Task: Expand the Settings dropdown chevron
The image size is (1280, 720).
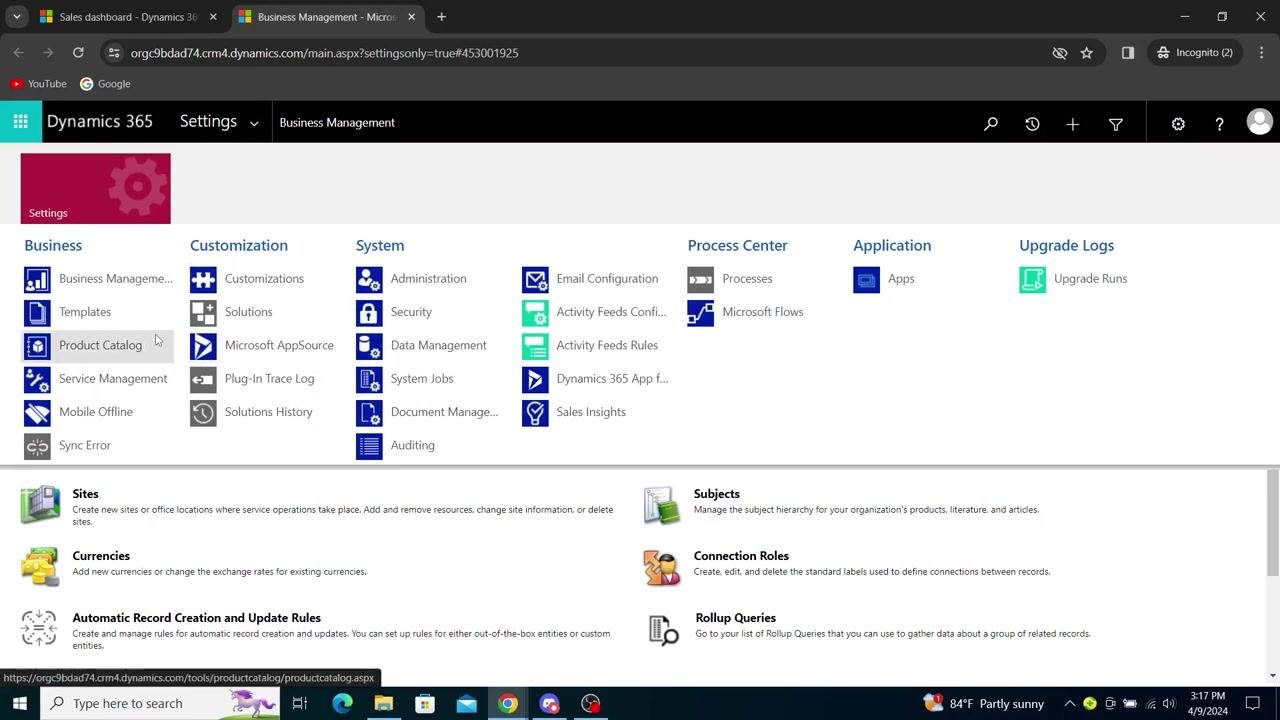Action: point(254,124)
